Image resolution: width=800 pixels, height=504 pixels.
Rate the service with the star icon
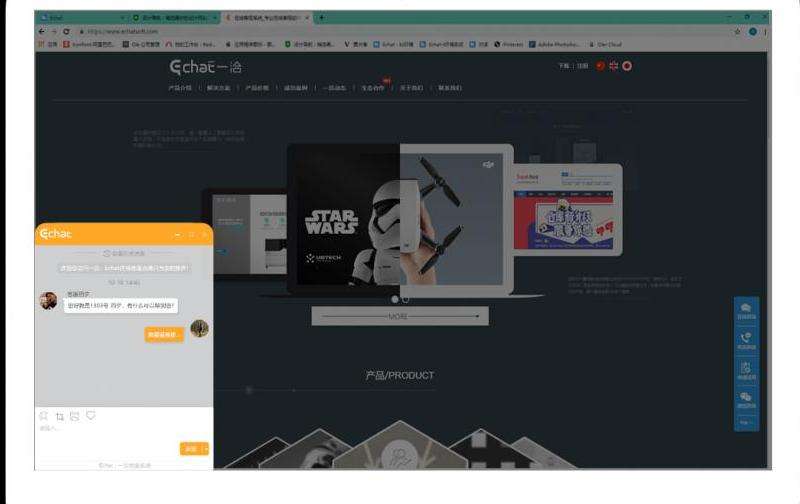(x=44, y=416)
